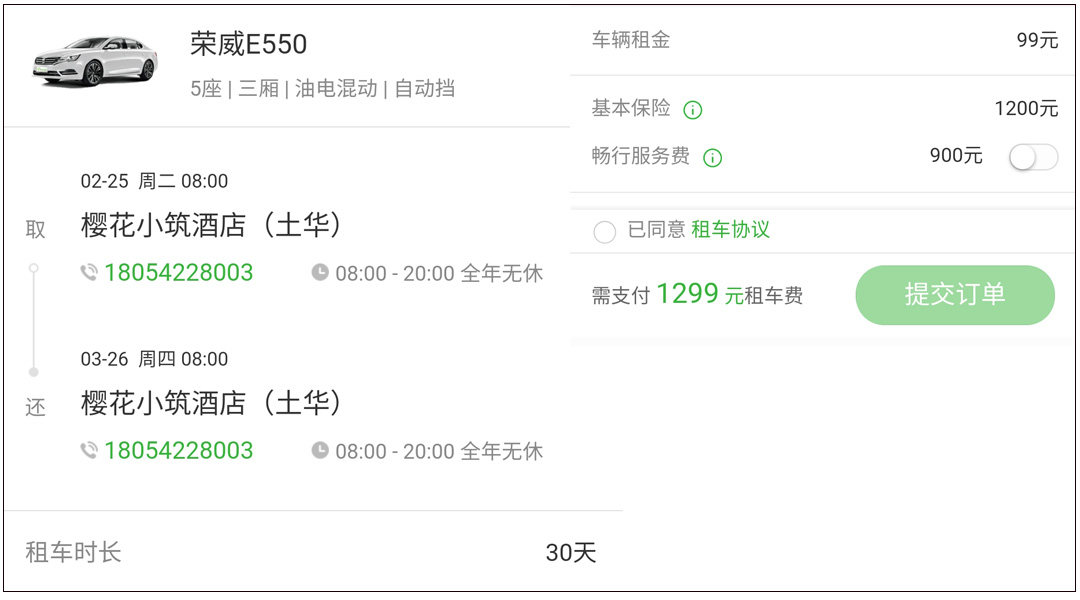Enable the 畅行服务费 toggle switch
Image resolution: width=1080 pixels, height=600 pixels.
click(1033, 157)
